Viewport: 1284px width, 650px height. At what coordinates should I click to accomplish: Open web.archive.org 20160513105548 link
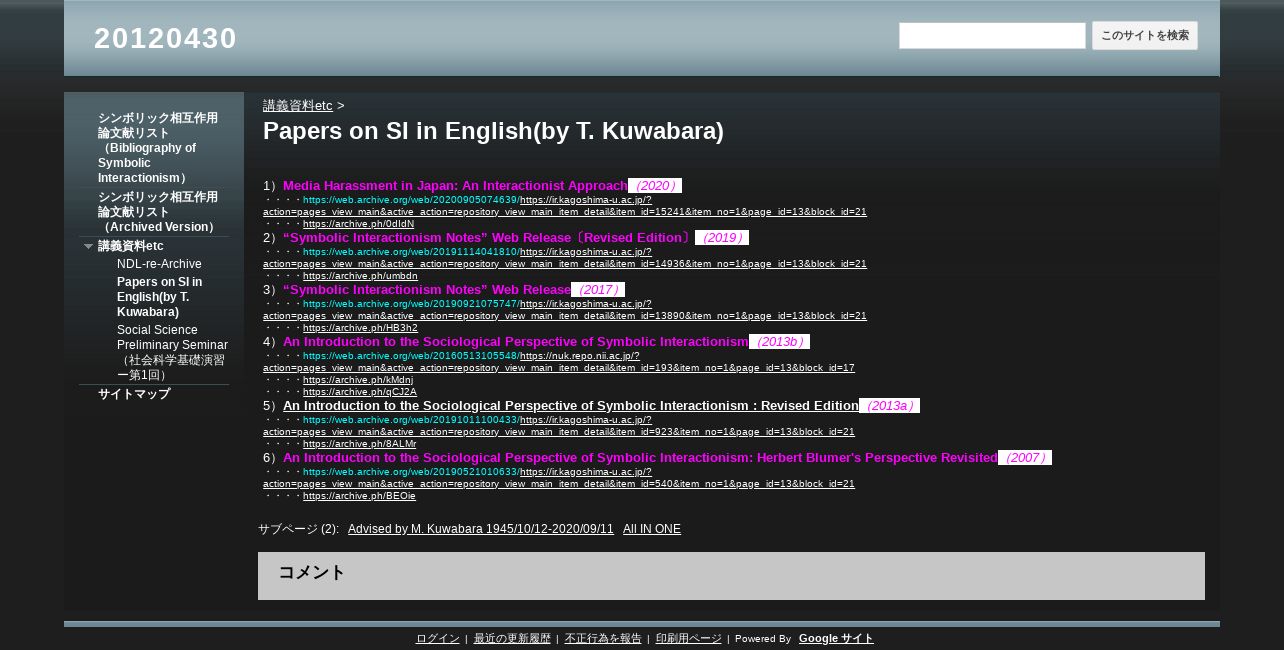tap(411, 356)
